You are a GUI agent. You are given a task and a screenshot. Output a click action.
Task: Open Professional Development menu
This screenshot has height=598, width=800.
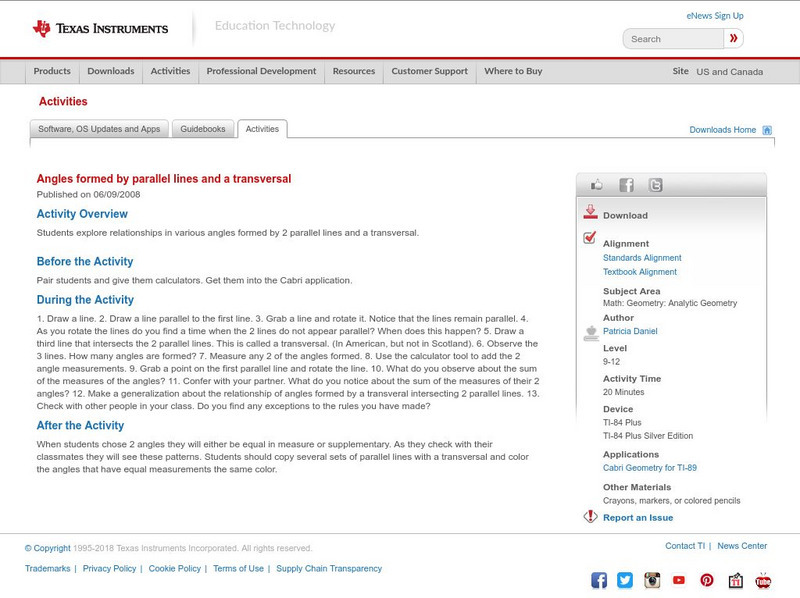[261, 71]
